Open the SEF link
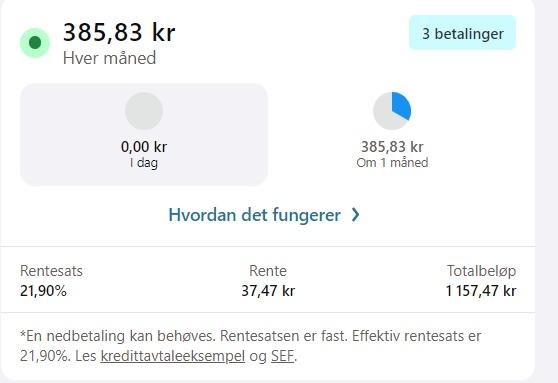 (x=283, y=356)
